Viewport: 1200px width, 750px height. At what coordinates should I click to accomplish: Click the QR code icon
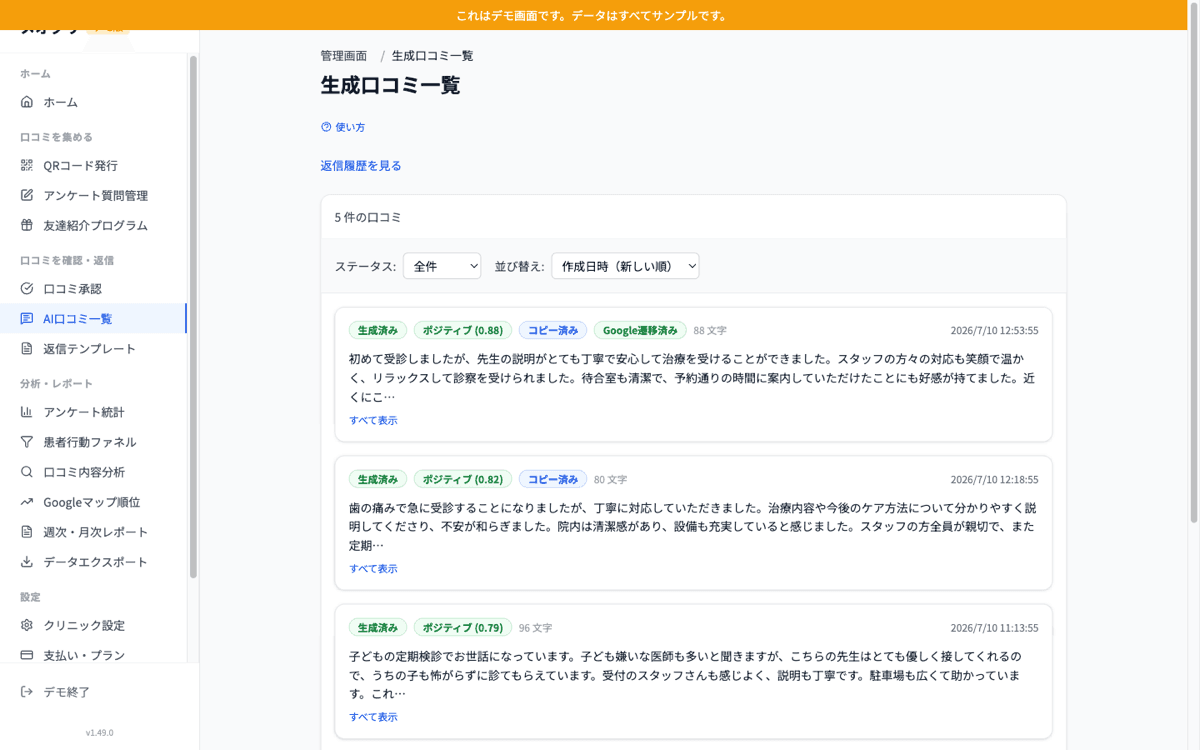click(x=27, y=165)
